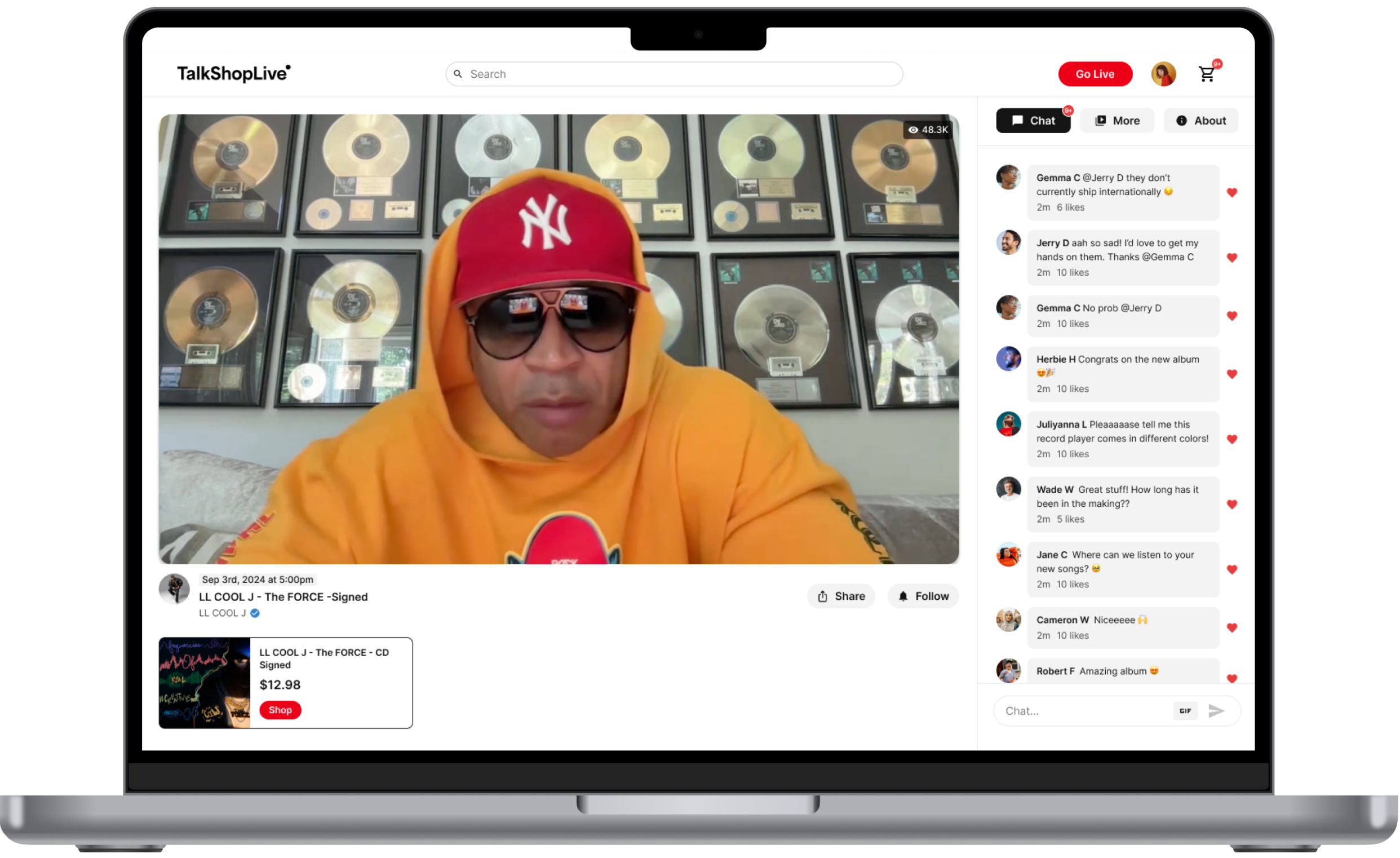Open 'LL COOL J - The FORCE - CD Signed' title
Viewport: 1400px width, 858px height.
coord(325,659)
